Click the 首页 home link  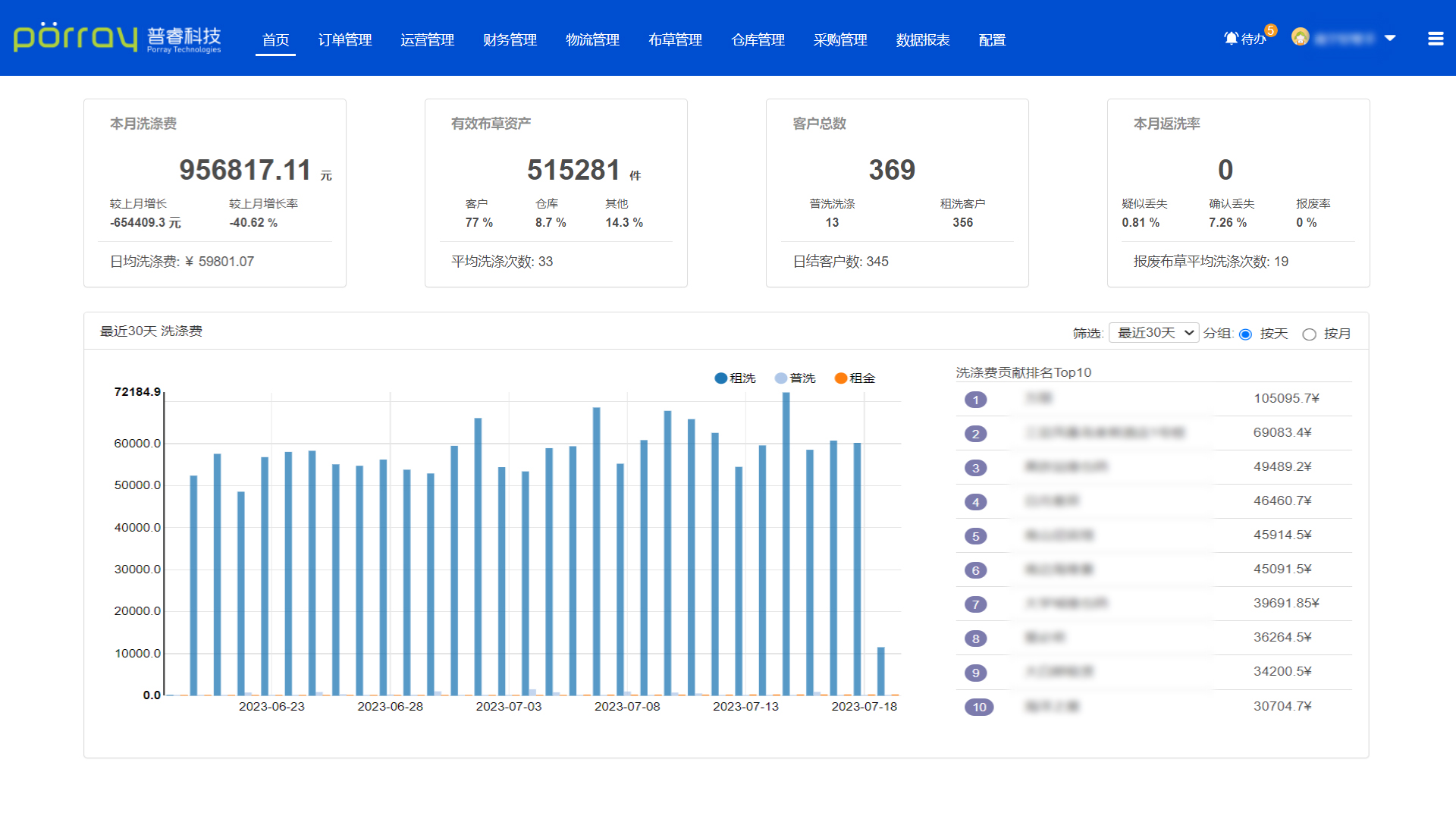[275, 40]
